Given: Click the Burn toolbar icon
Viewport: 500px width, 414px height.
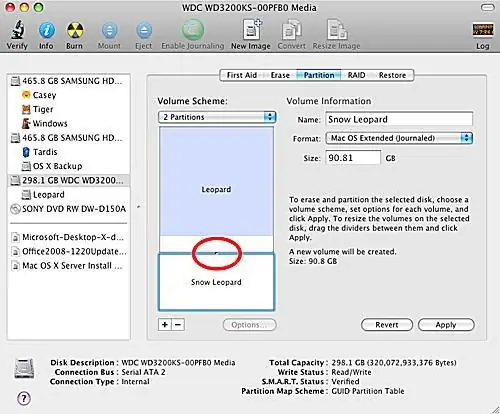Looking at the screenshot, I should pos(75,30).
